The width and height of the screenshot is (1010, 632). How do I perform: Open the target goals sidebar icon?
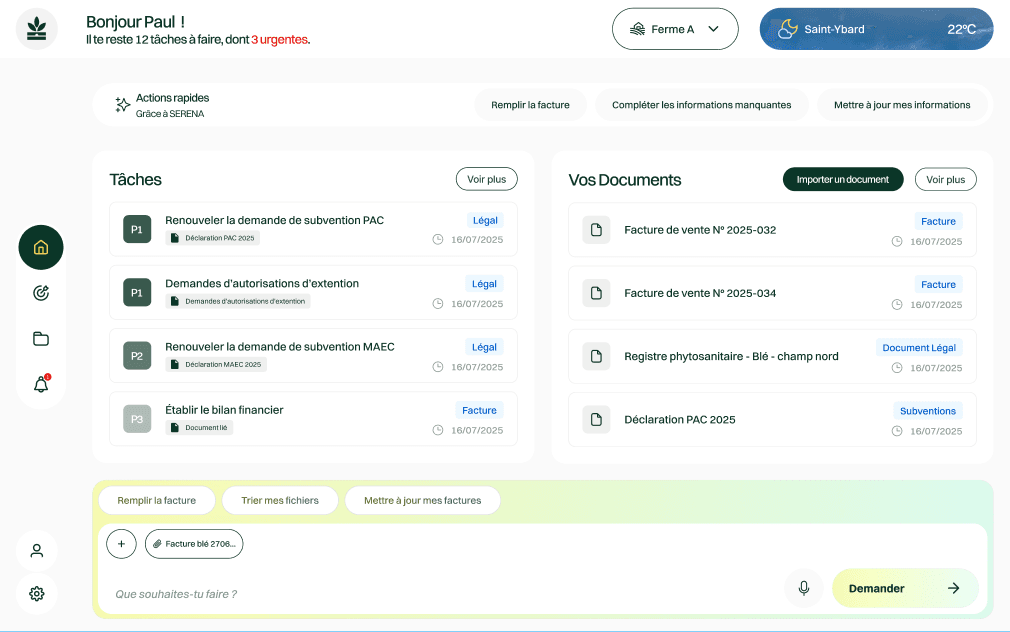point(41,293)
